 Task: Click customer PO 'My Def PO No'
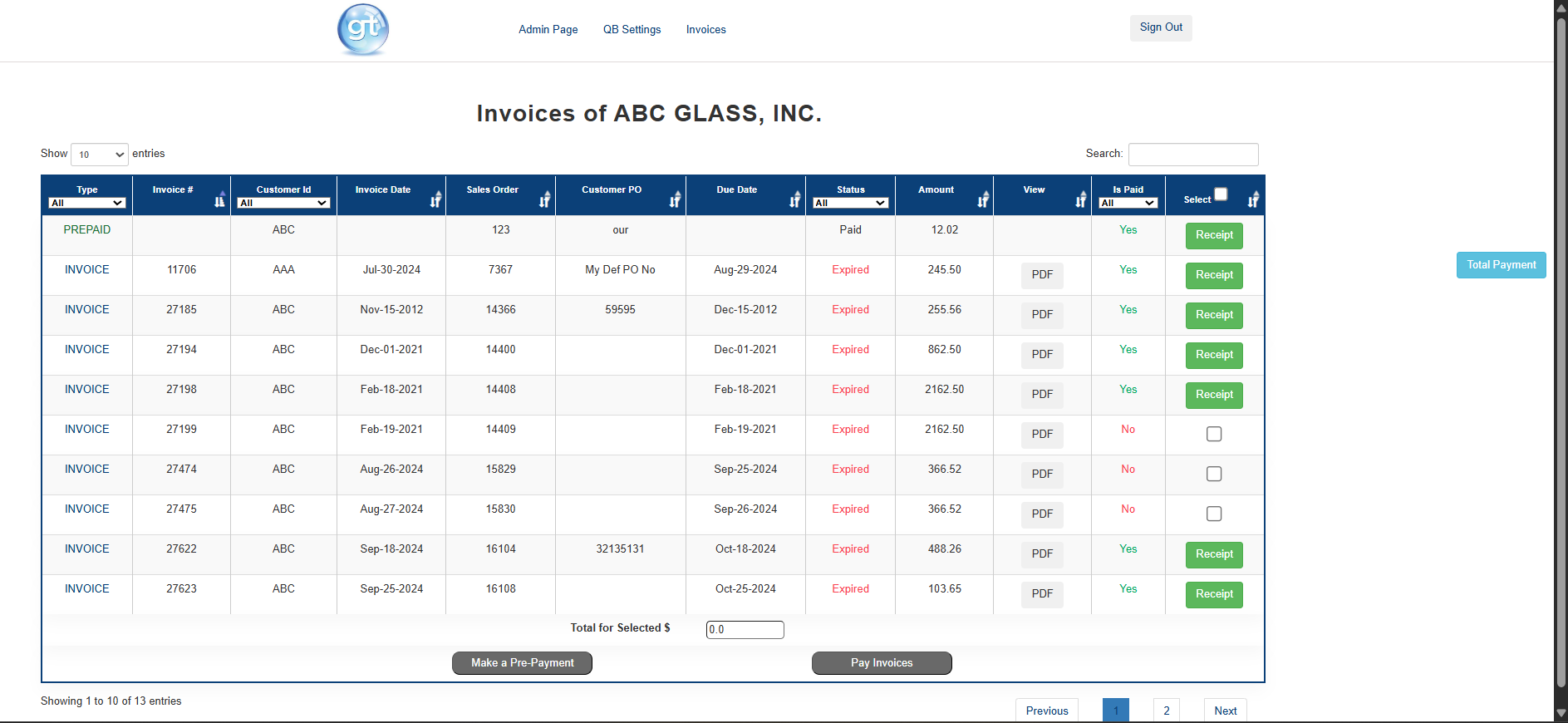620,270
